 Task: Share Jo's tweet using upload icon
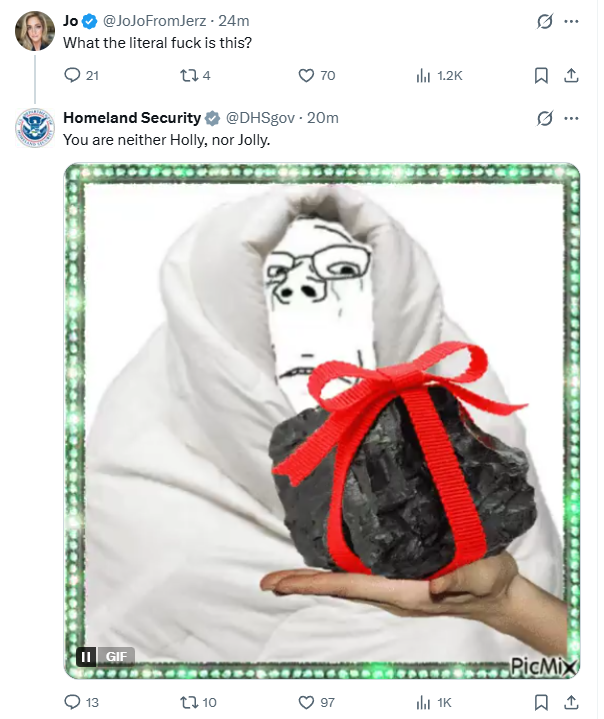click(571, 76)
